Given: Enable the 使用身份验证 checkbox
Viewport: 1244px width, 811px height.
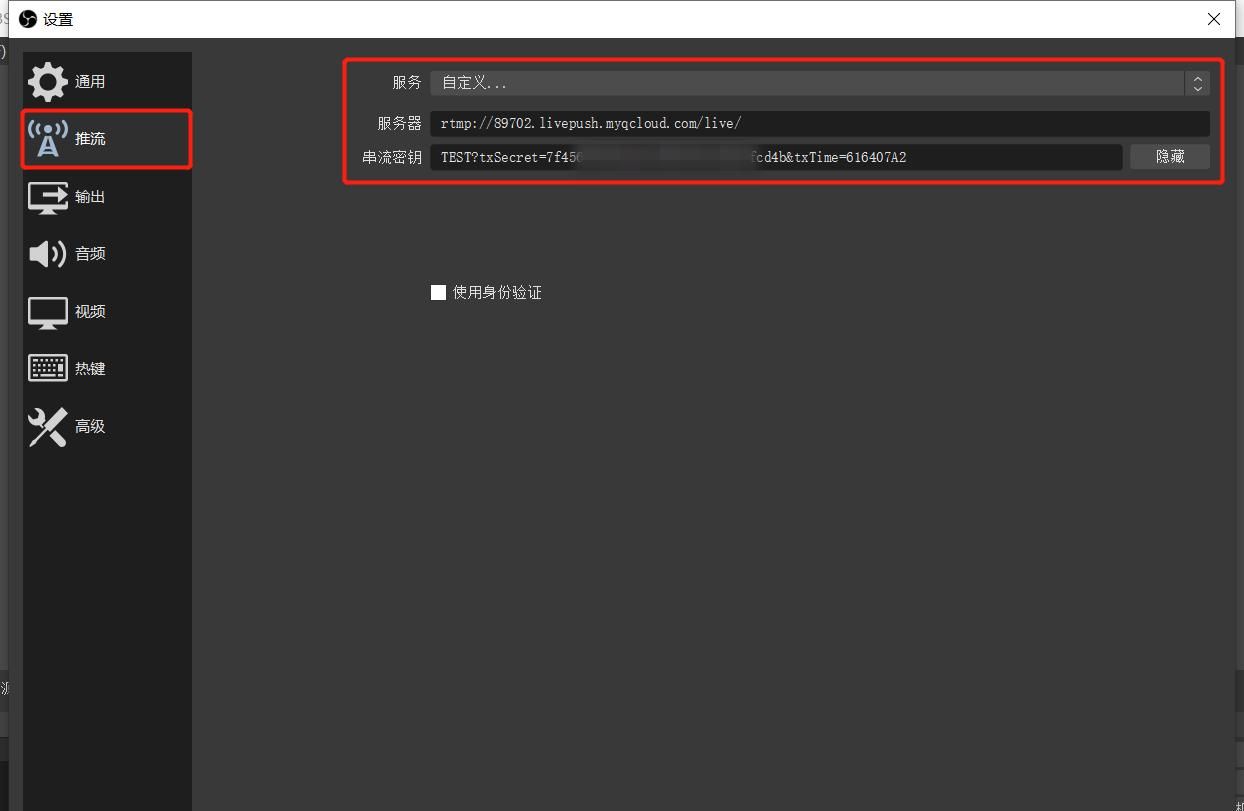Looking at the screenshot, I should 438,292.
